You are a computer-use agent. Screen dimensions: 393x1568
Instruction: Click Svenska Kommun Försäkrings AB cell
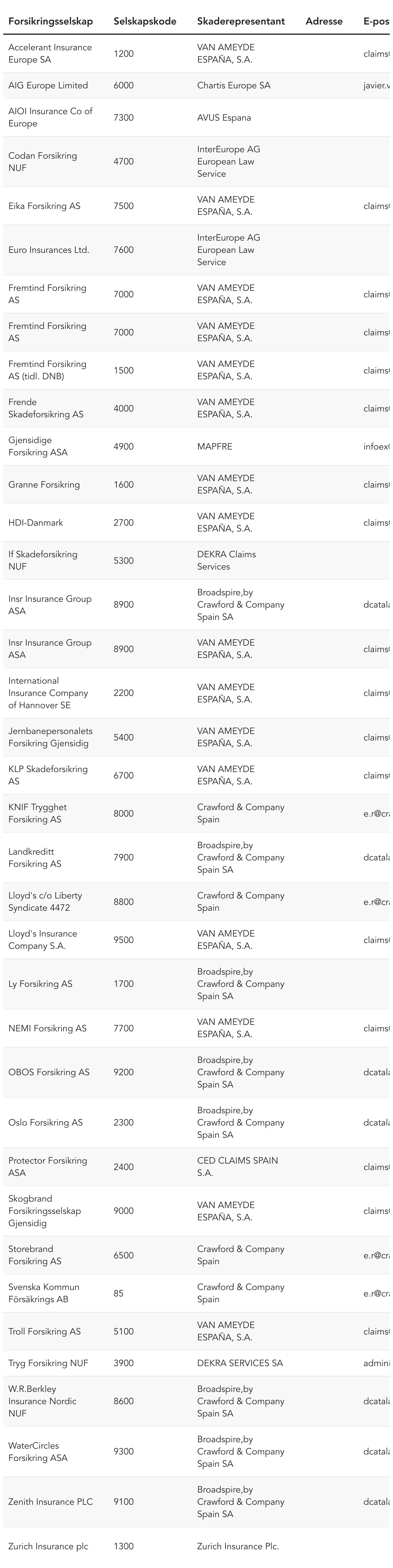[44, 1293]
